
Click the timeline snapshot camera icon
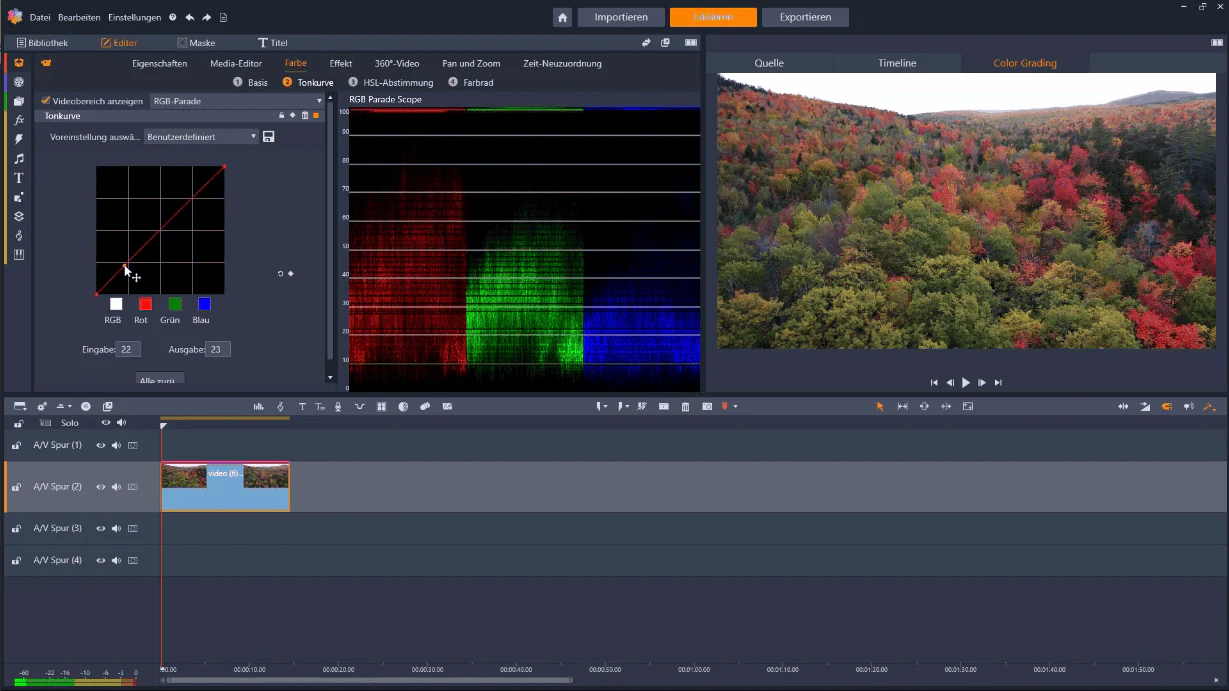[707, 407]
